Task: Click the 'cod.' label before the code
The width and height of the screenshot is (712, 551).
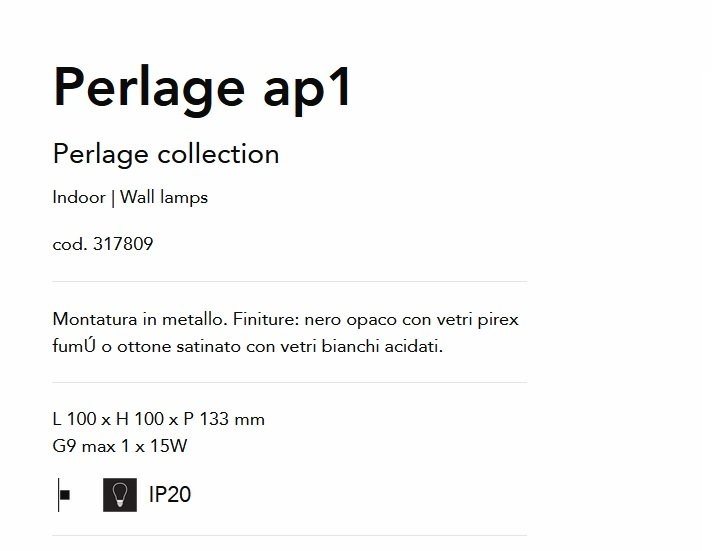Action: [x=70, y=244]
